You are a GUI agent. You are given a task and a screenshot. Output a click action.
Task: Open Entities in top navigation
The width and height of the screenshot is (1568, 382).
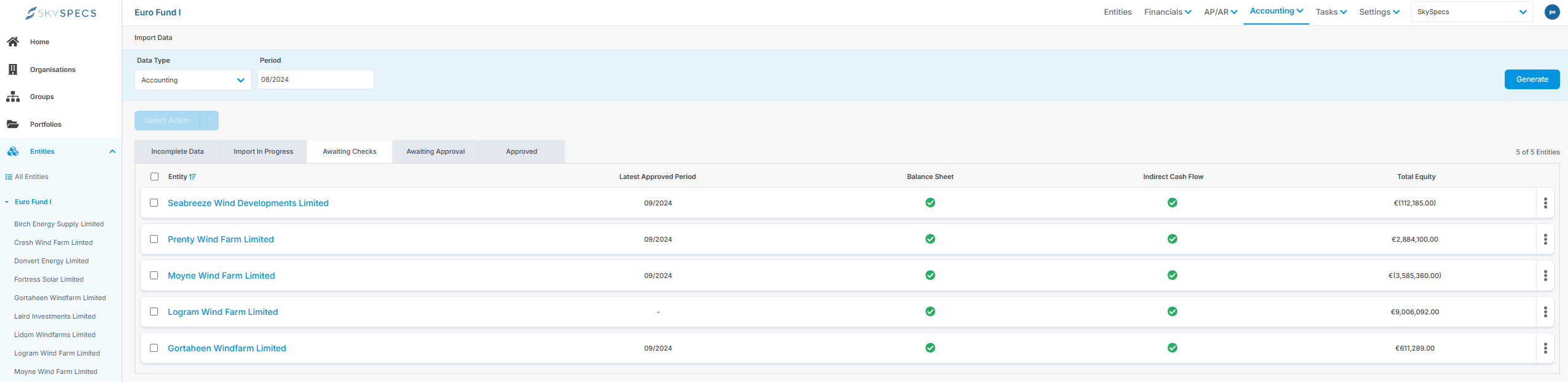point(1118,12)
